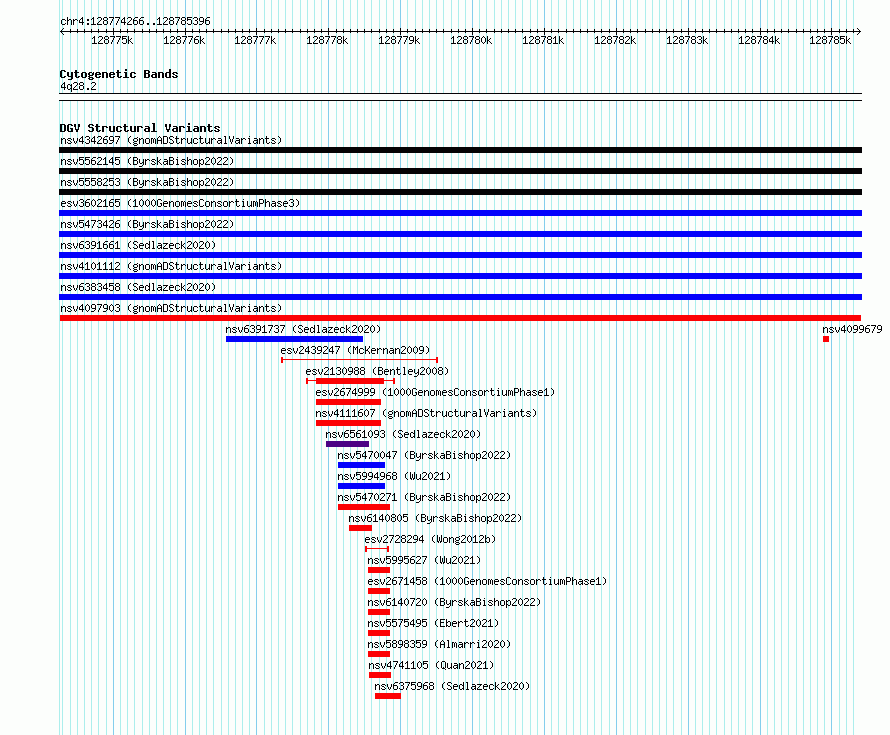890x735 pixels.
Task: Select the thin red esv2439247 interval line
Action: click(x=359, y=360)
